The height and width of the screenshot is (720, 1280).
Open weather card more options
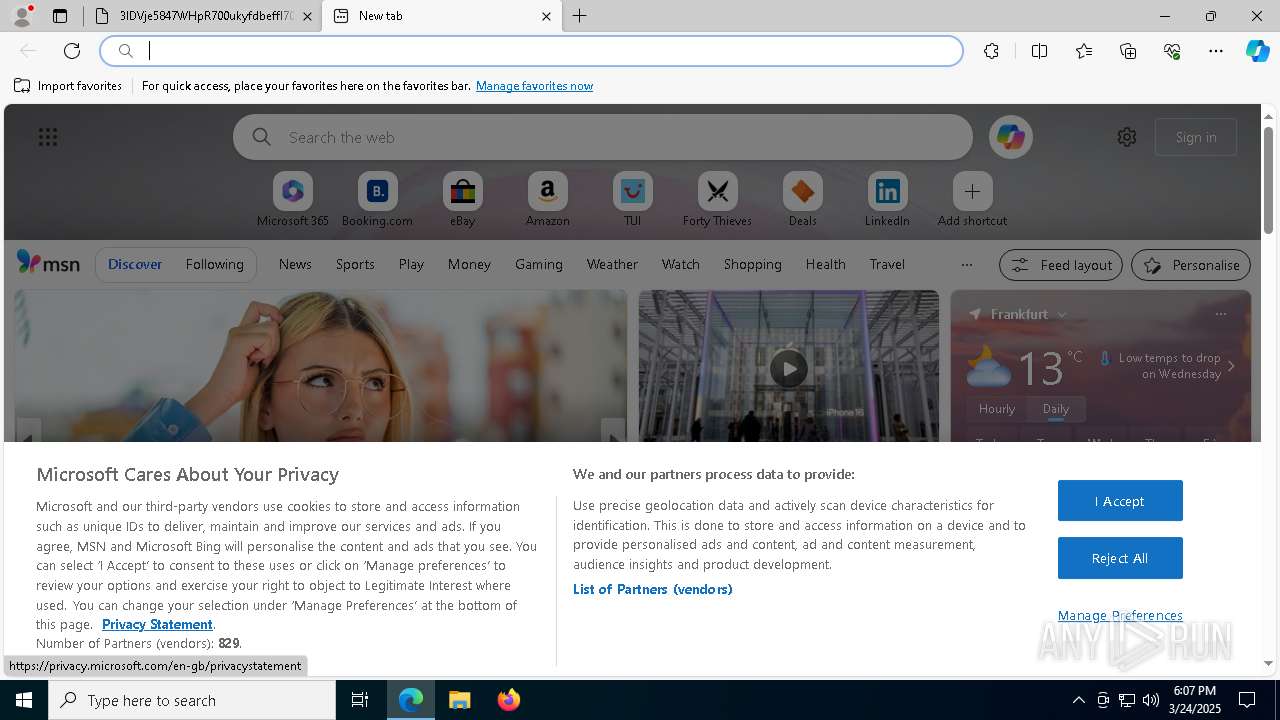click(1220, 314)
